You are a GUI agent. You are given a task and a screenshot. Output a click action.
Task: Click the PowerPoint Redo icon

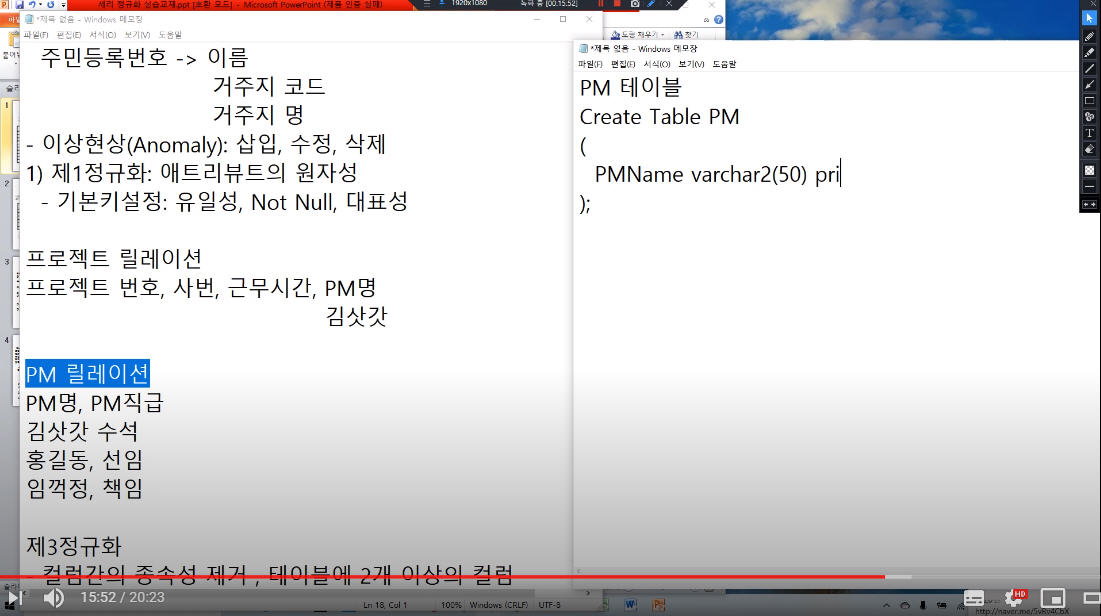(x=51, y=4)
